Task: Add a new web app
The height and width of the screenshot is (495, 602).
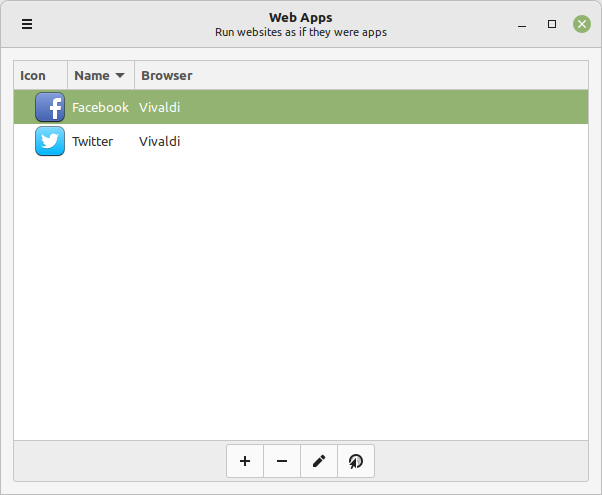Action: [245, 461]
